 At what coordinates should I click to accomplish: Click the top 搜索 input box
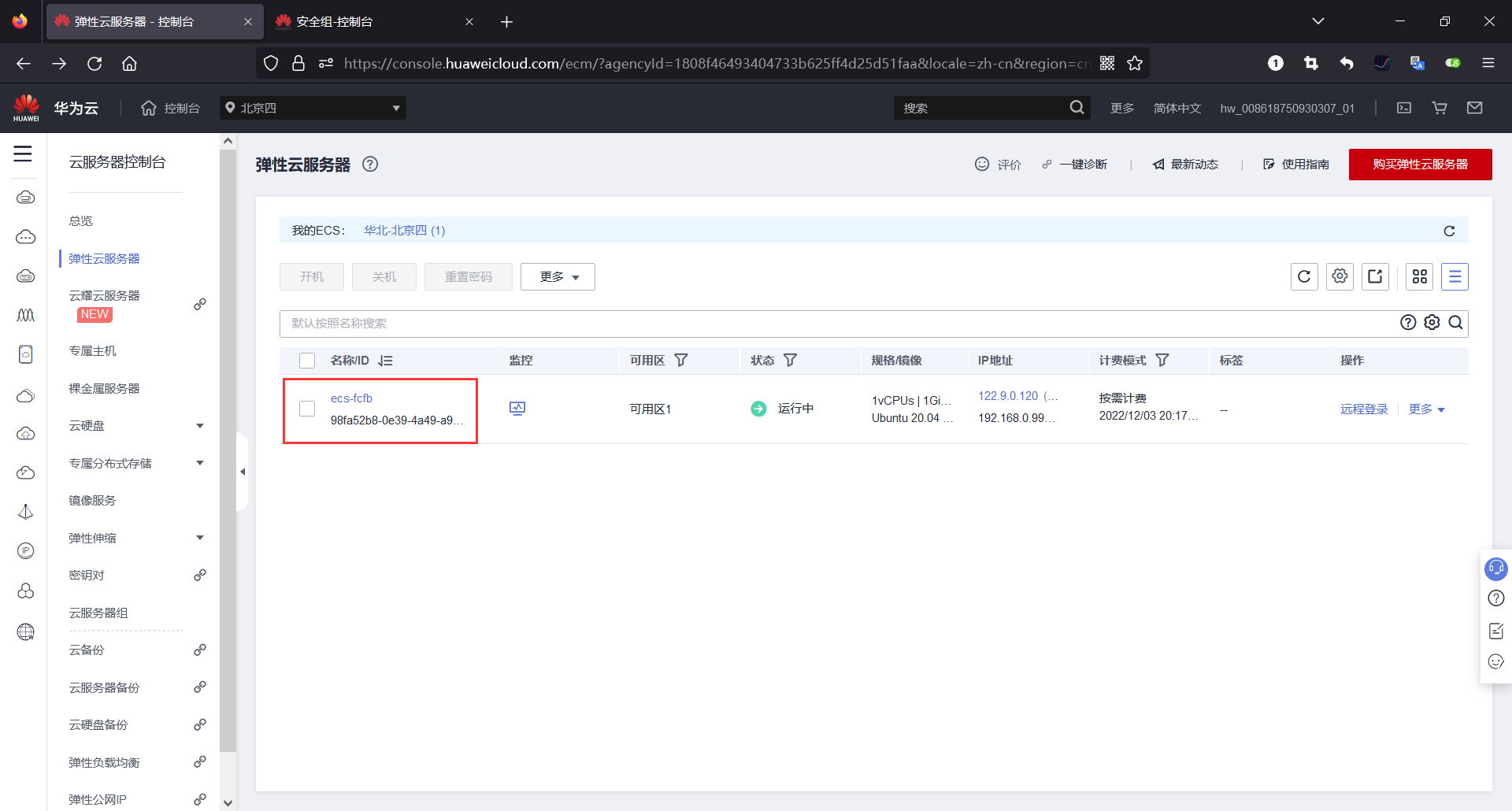click(x=980, y=108)
